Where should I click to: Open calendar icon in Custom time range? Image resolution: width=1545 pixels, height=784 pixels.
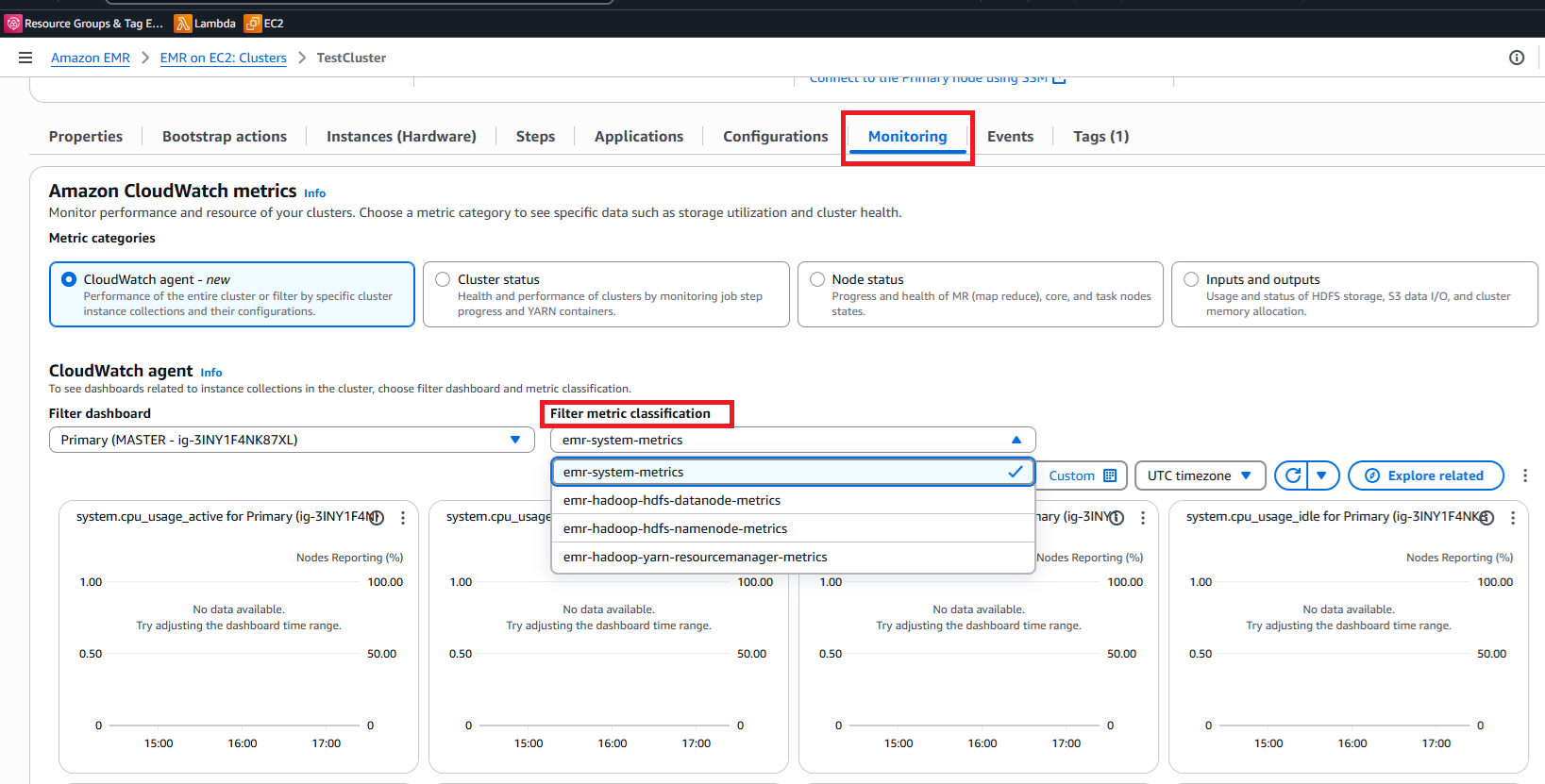tap(1110, 475)
